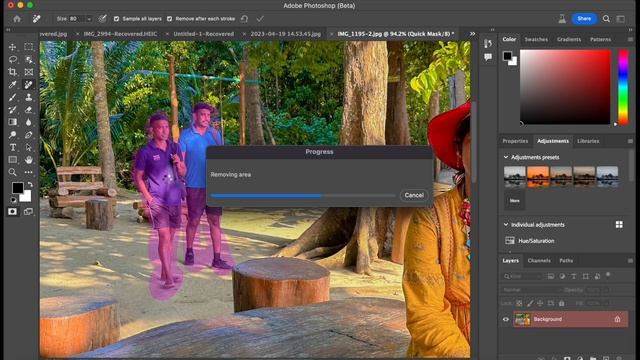
Task: Click the Removing area progress bar
Action: click(302, 196)
